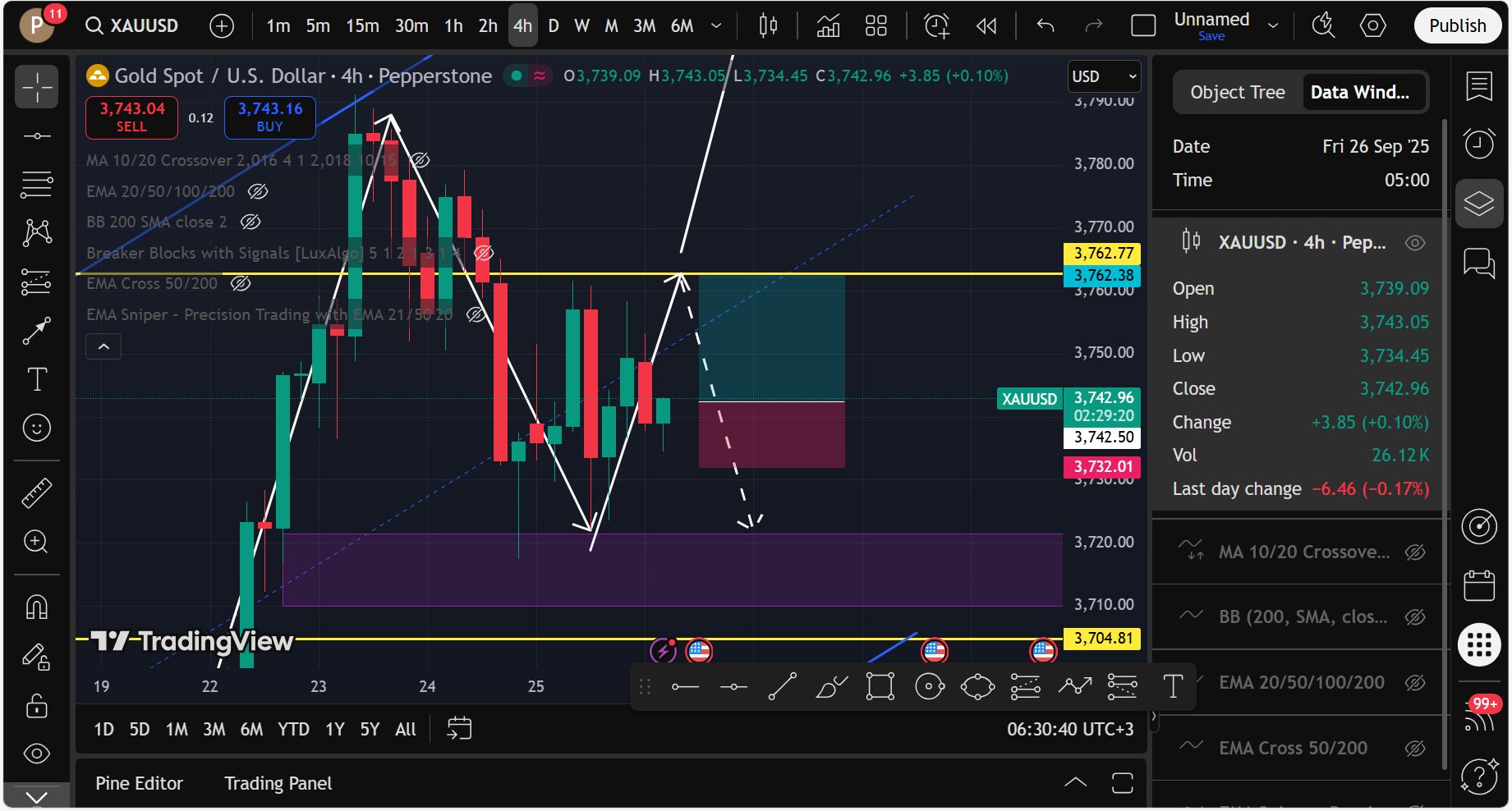1512x811 pixels.
Task: Undo the last chart action
Action: [1045, 26]
